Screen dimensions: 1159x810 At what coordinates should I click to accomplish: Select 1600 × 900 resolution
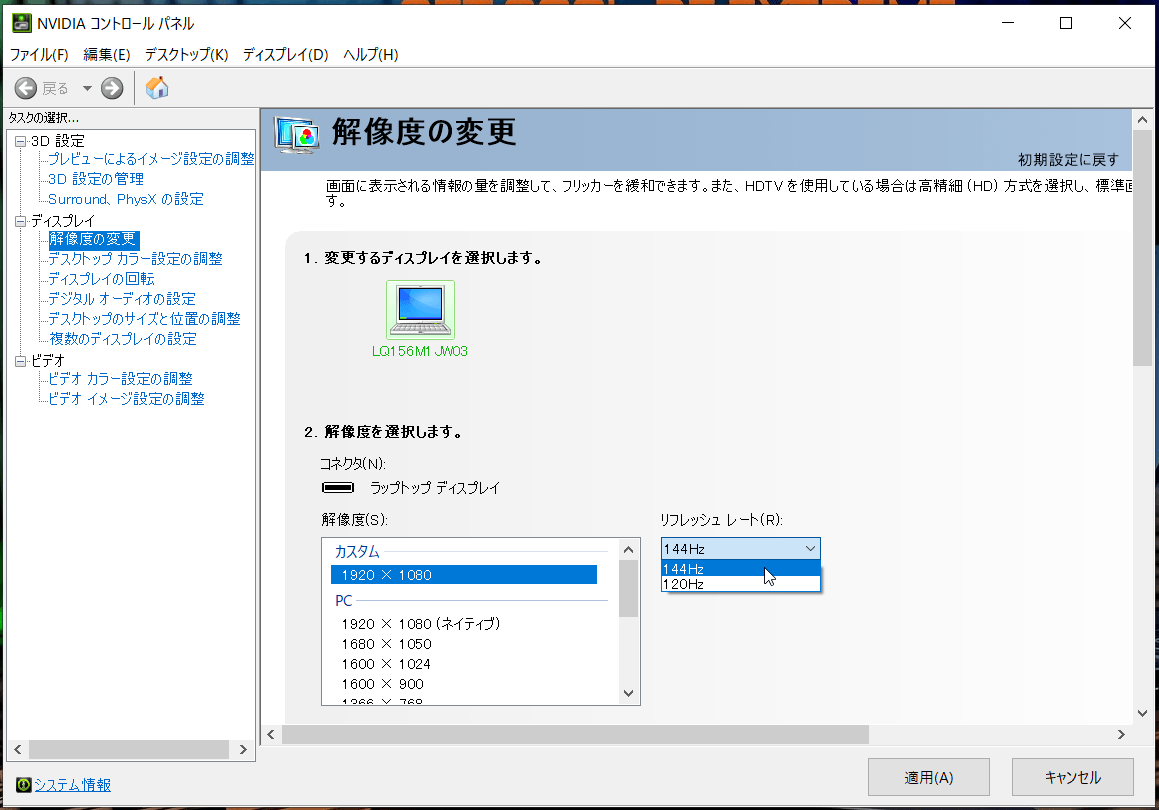[x=382, y=684]
